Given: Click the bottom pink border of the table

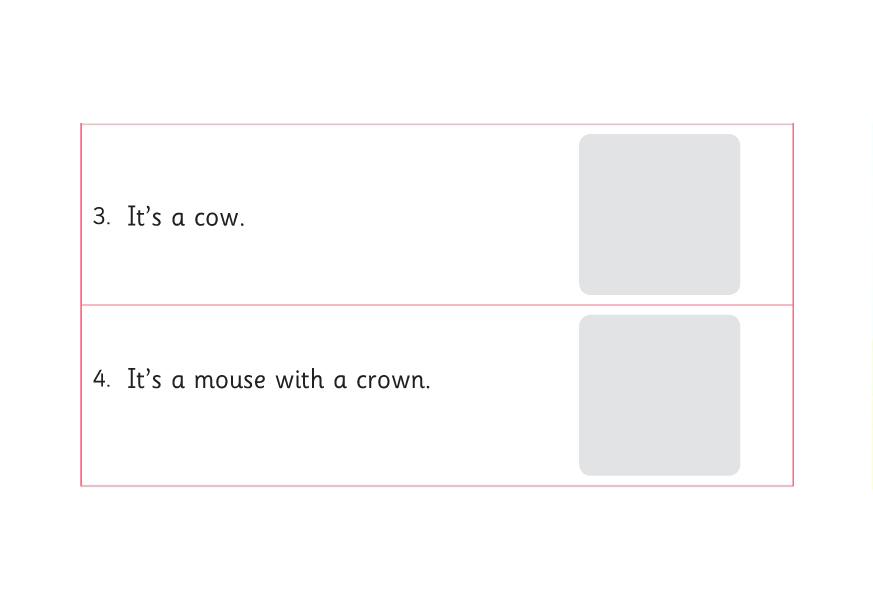Looking at the screenshot, I should pos(330,485).
